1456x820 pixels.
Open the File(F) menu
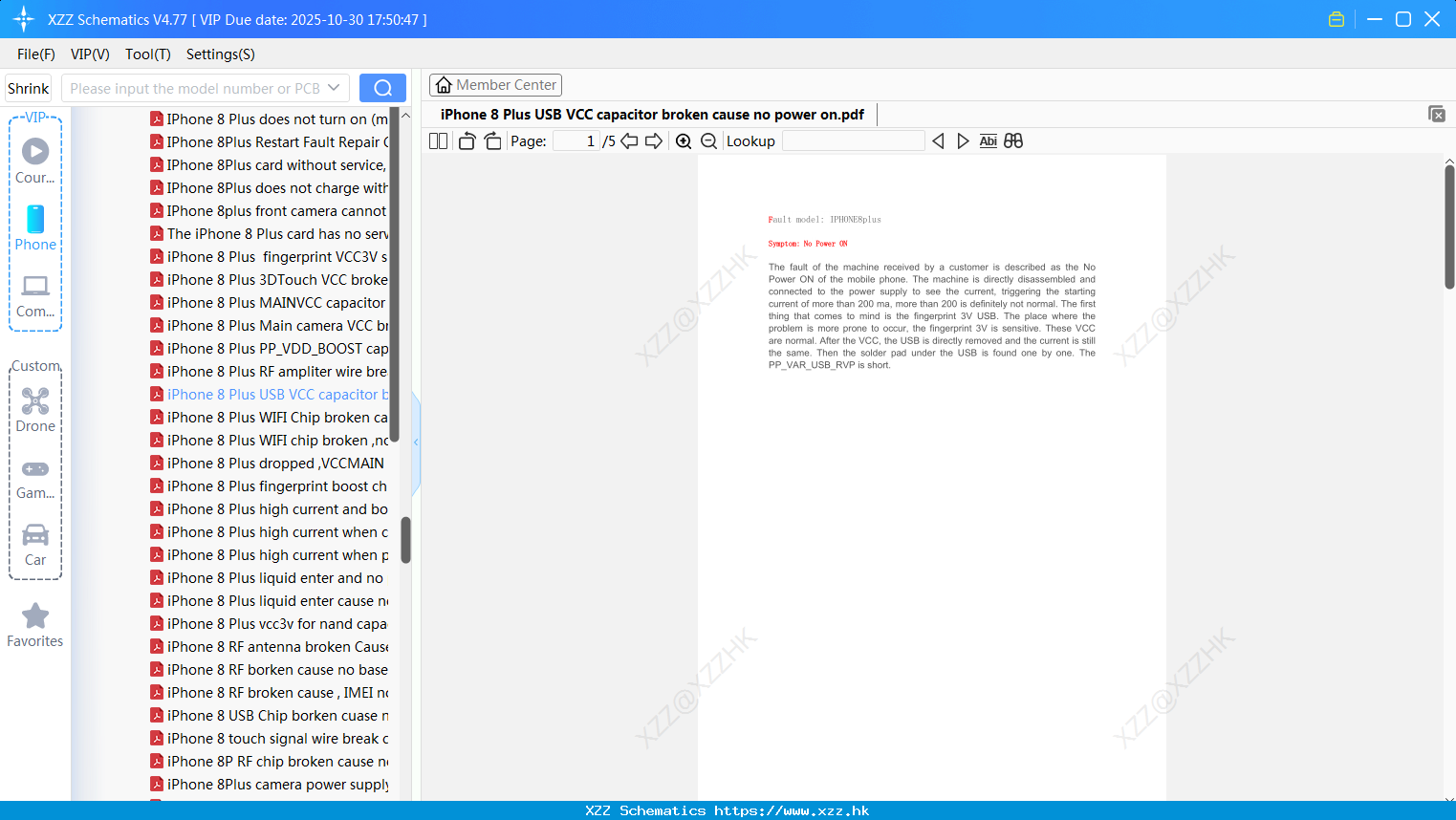click(x=36, y=54)
